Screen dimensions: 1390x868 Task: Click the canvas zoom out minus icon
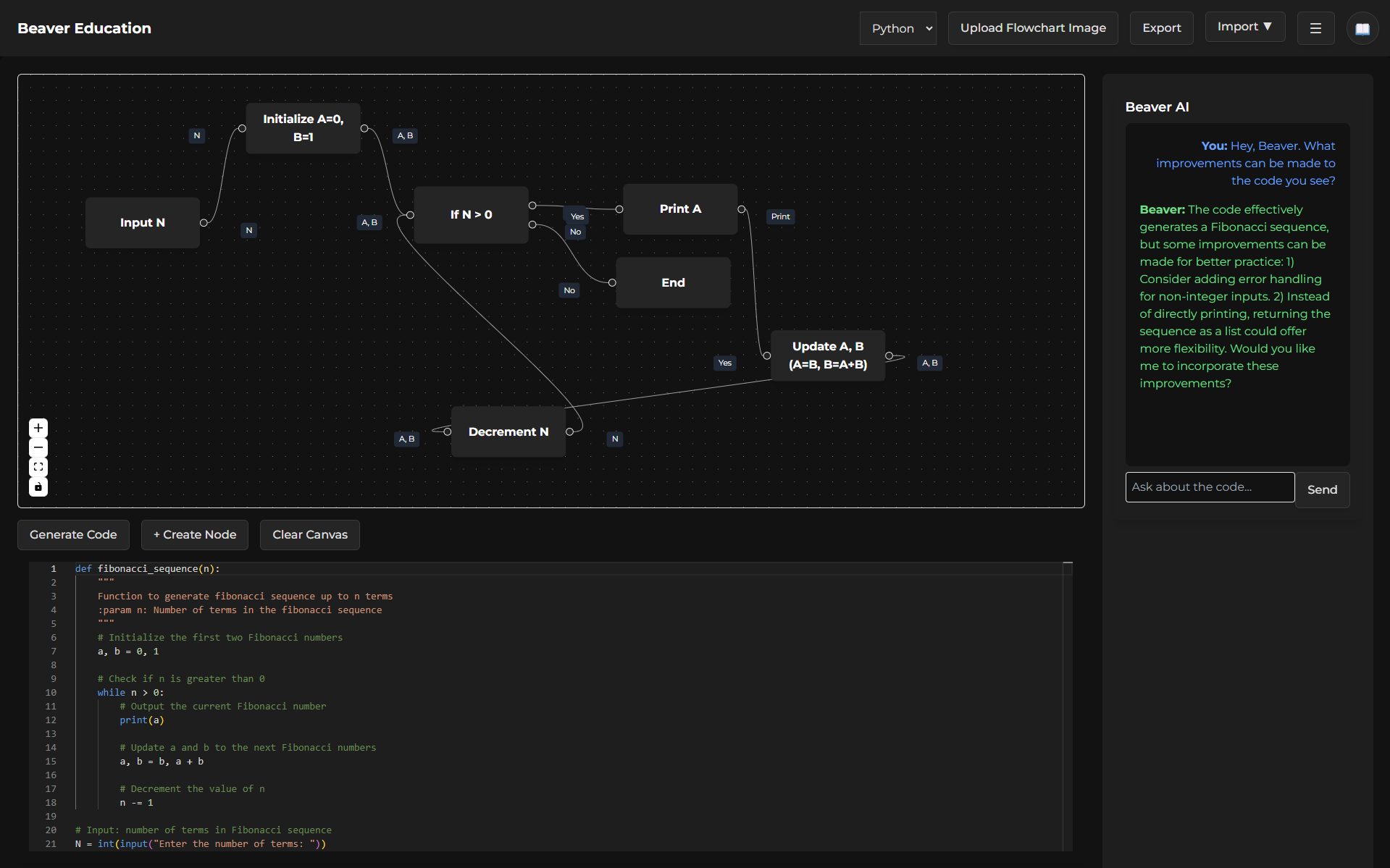[x=38, y=447]
